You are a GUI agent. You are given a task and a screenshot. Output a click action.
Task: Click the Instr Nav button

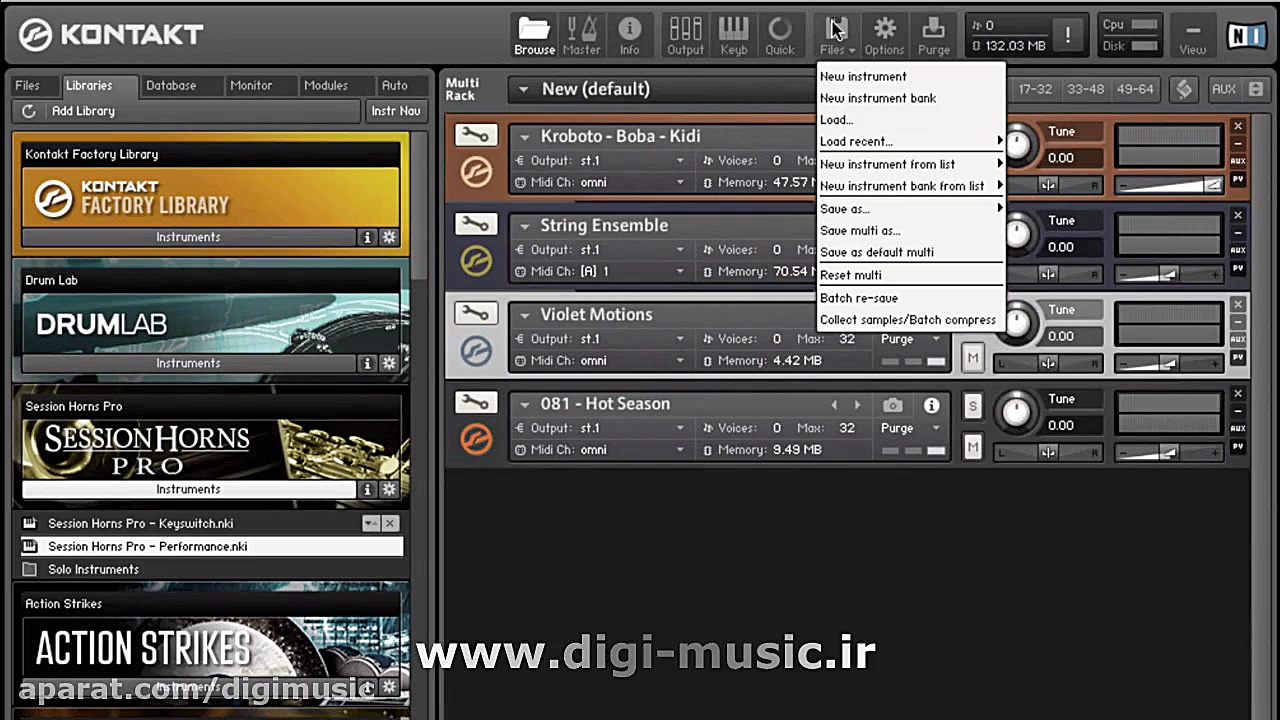(396, 111)
